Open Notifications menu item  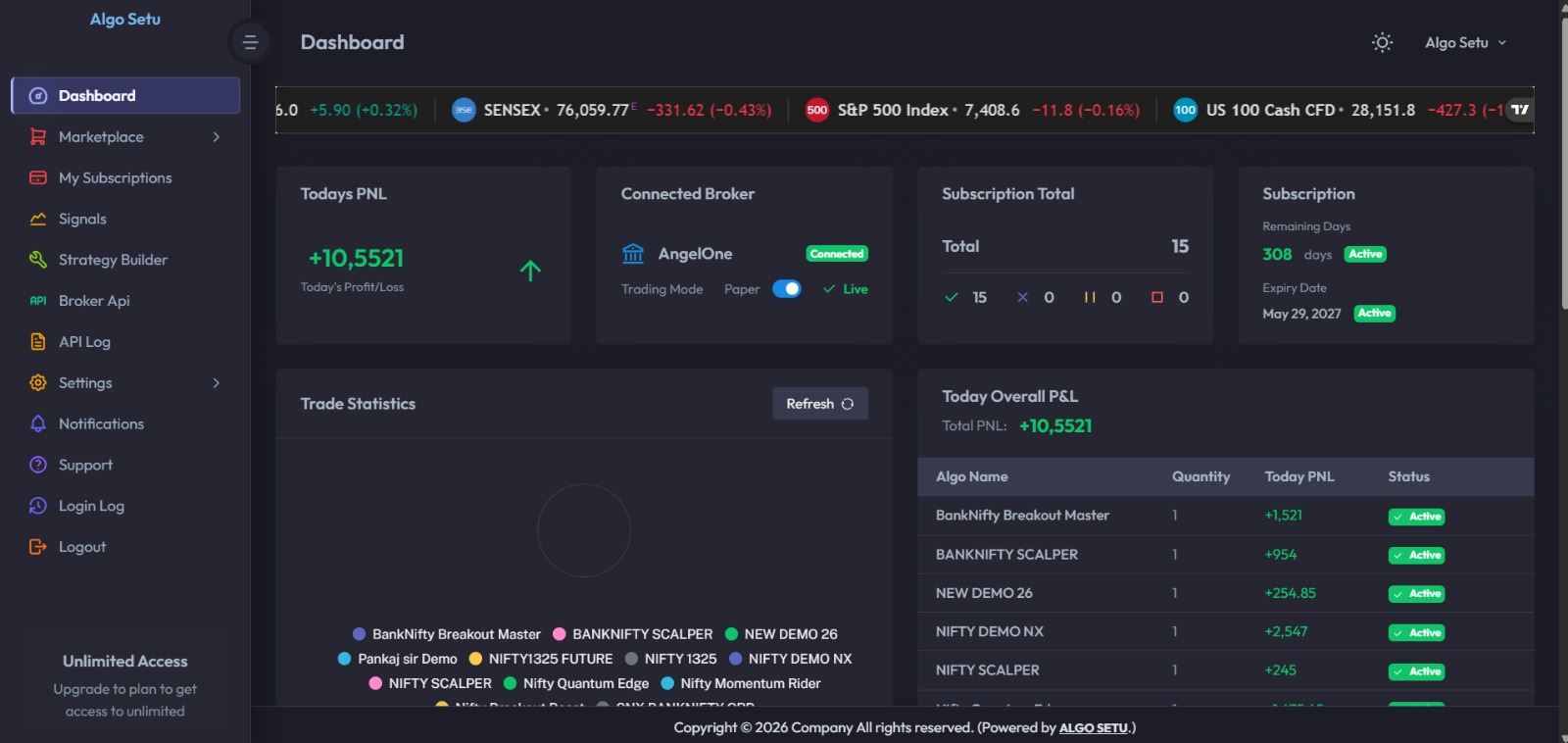coord(125,424)
